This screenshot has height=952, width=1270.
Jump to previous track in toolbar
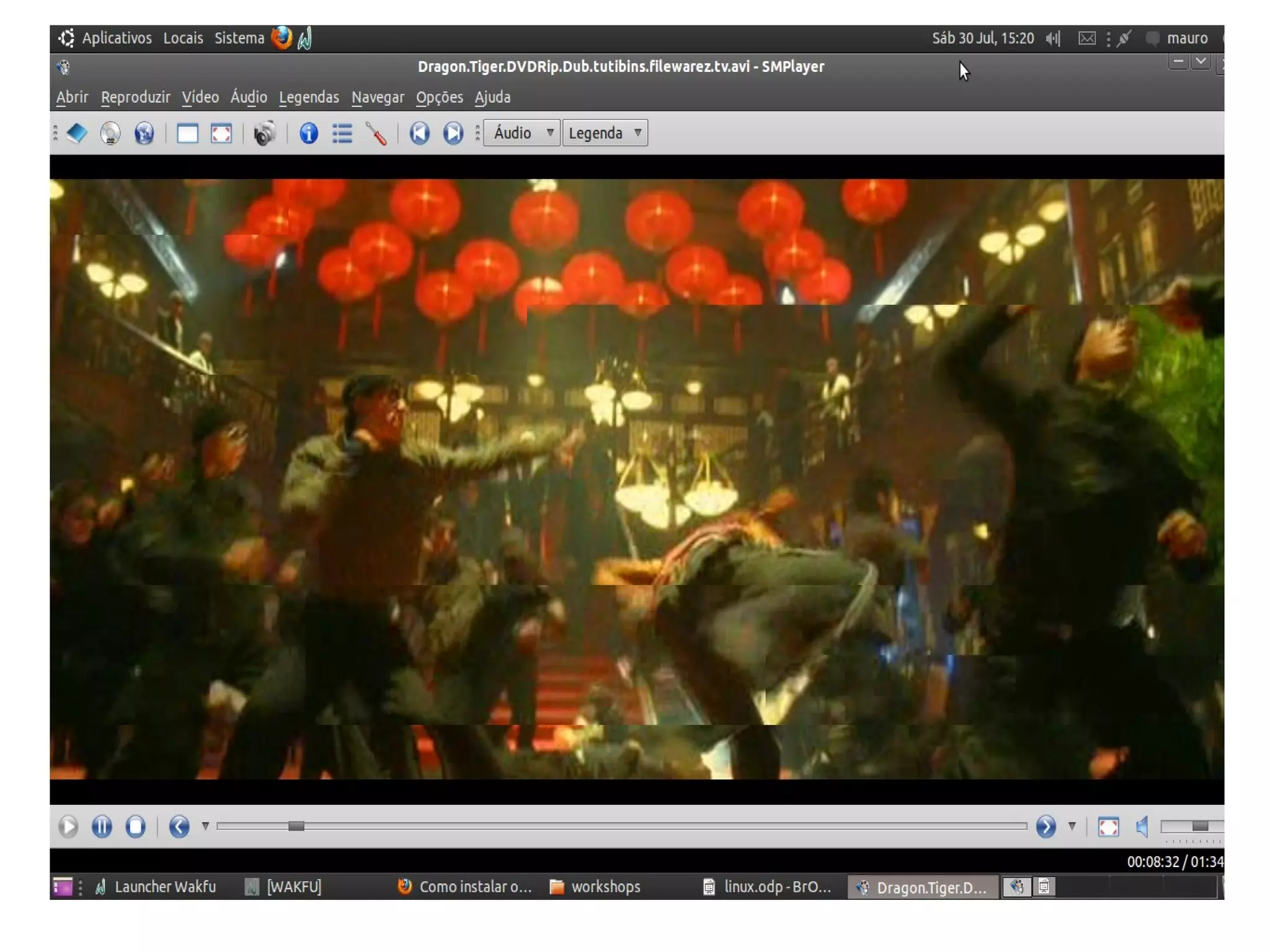click(x=419, y=133)
